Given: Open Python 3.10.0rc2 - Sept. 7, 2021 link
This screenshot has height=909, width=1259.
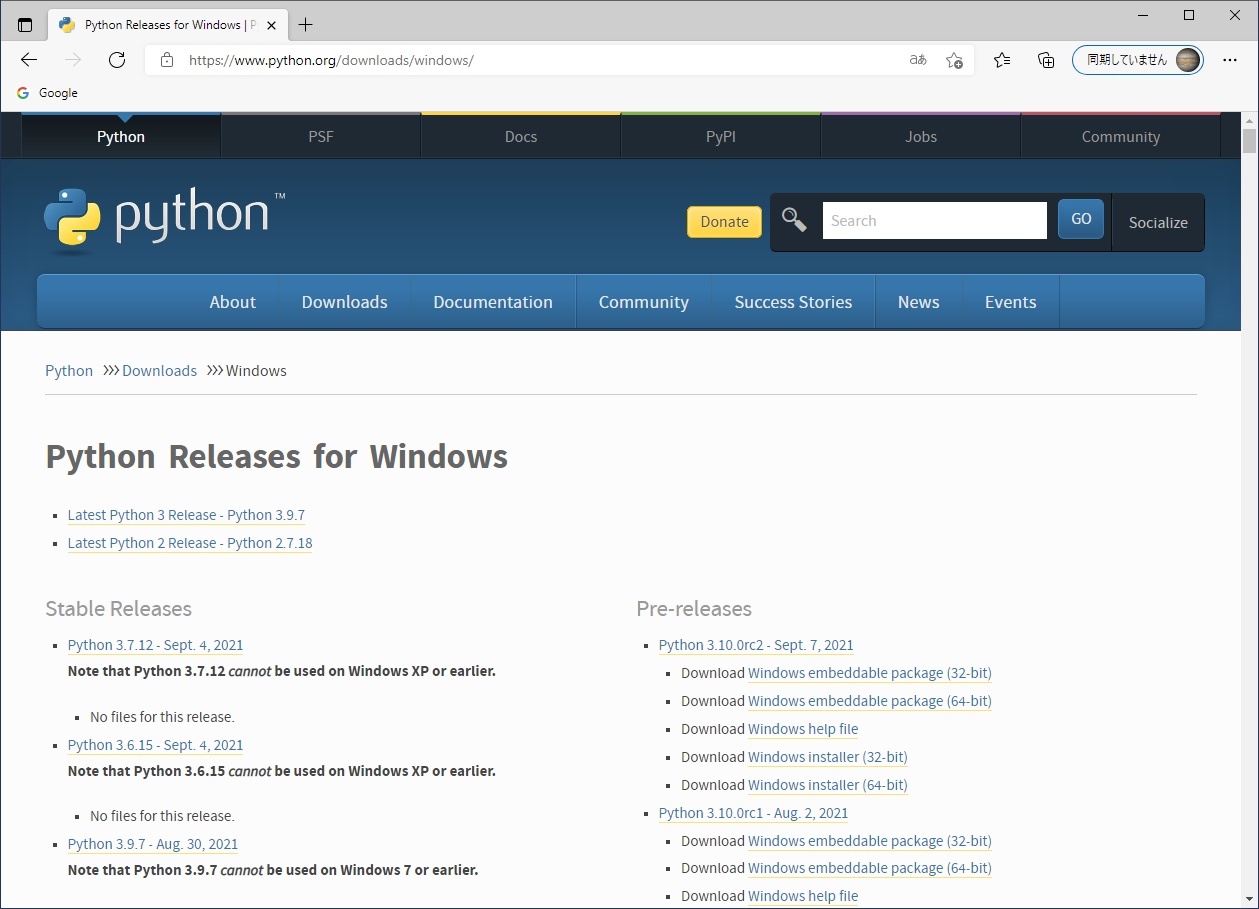Looking at the screenshot, I should pos(756,645).
